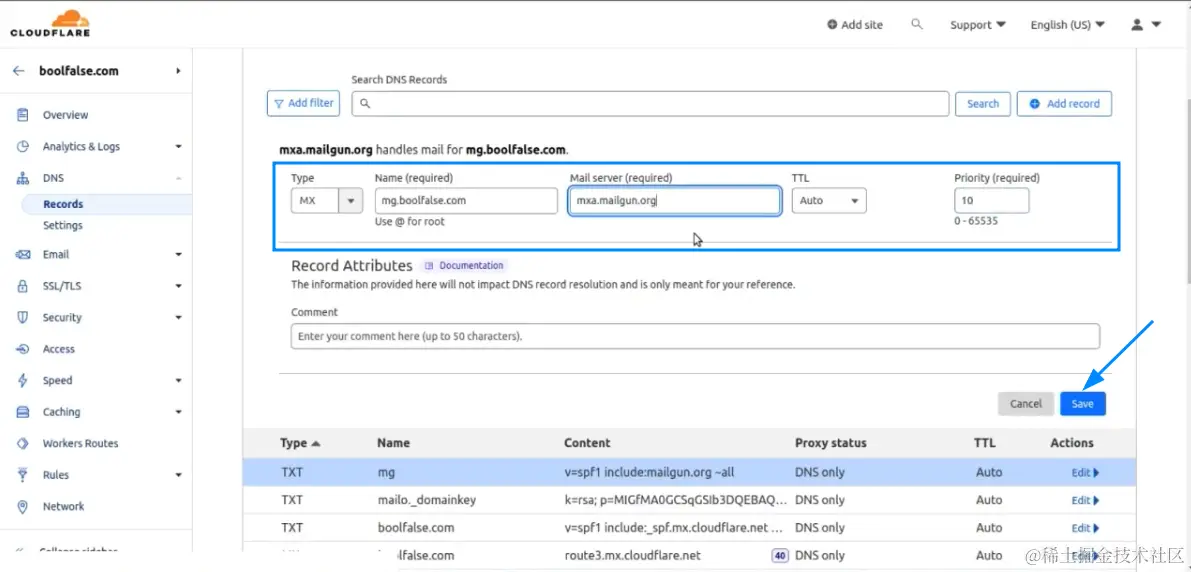Click the SSL/TLS lock icon
1191x572 pixels.
tap(23, 286)
